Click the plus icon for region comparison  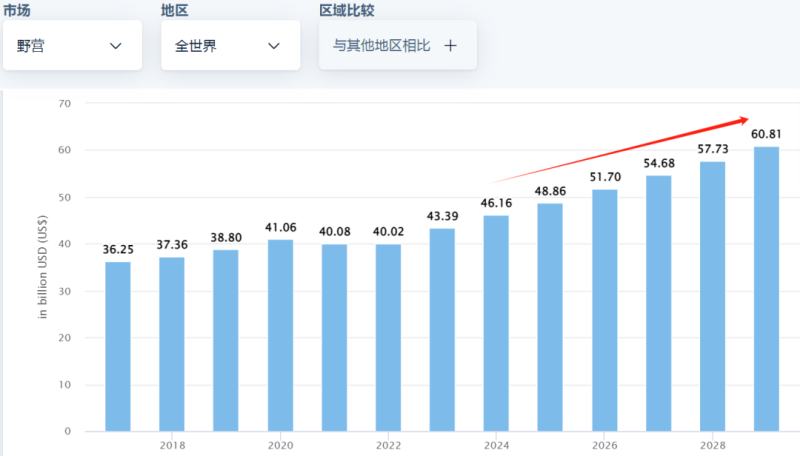pyautogui.click(x=450, y=46)
